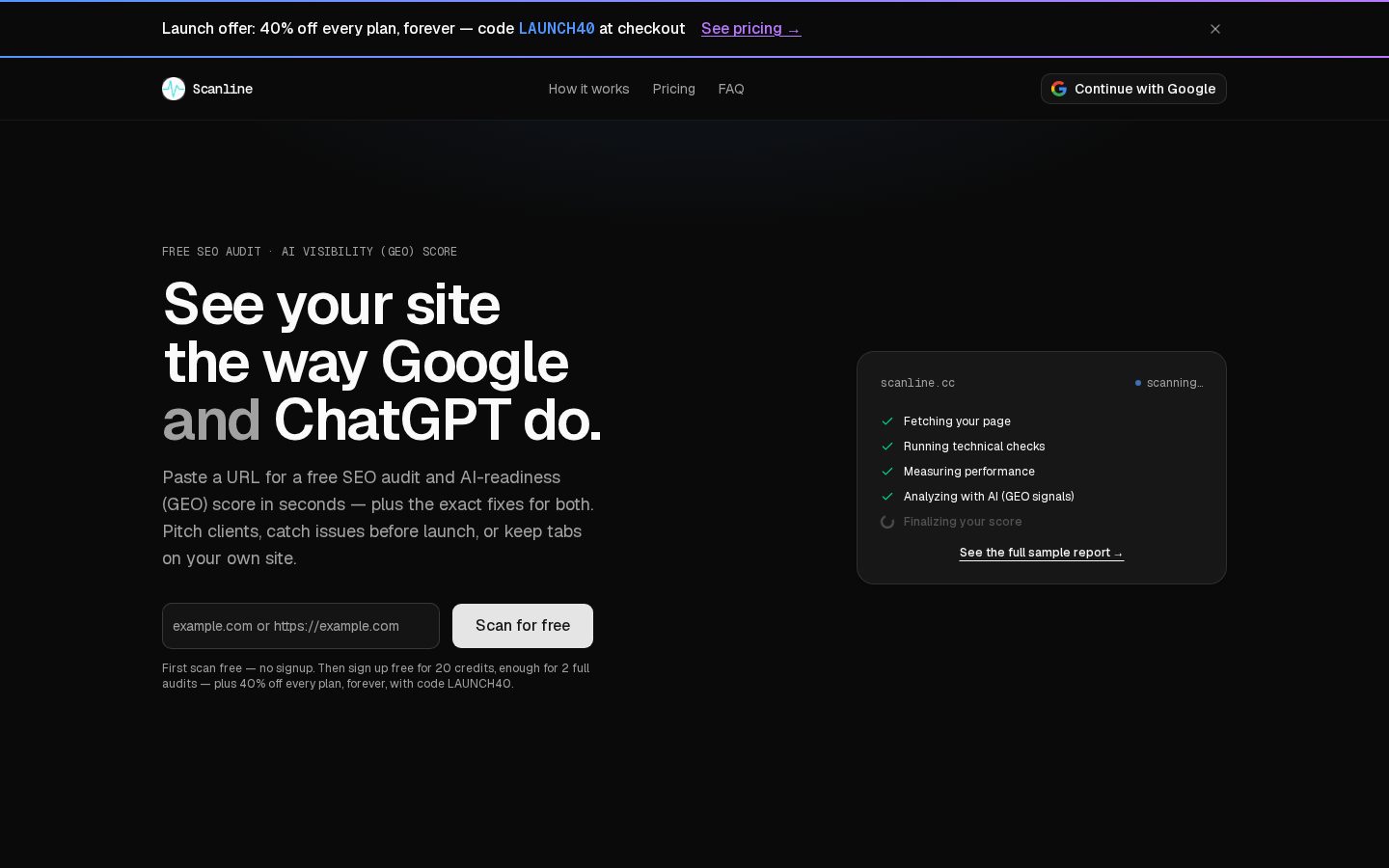The width and height of the screenshot is (1389, 868).
Task: Go to How it works section
Action: tap(588, 89)
